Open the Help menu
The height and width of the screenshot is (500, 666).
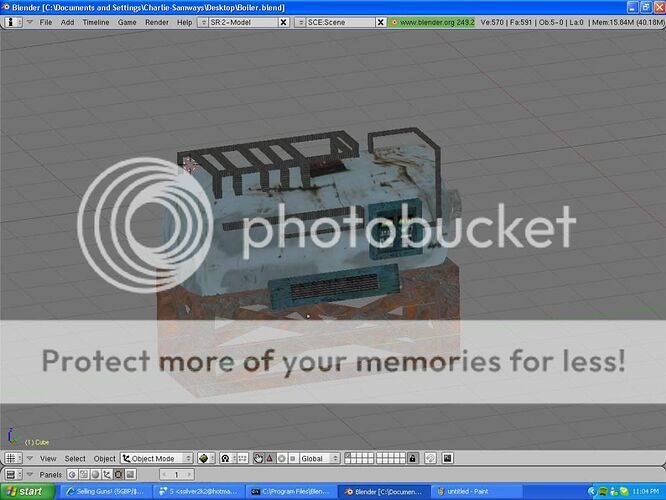(184, 22)
